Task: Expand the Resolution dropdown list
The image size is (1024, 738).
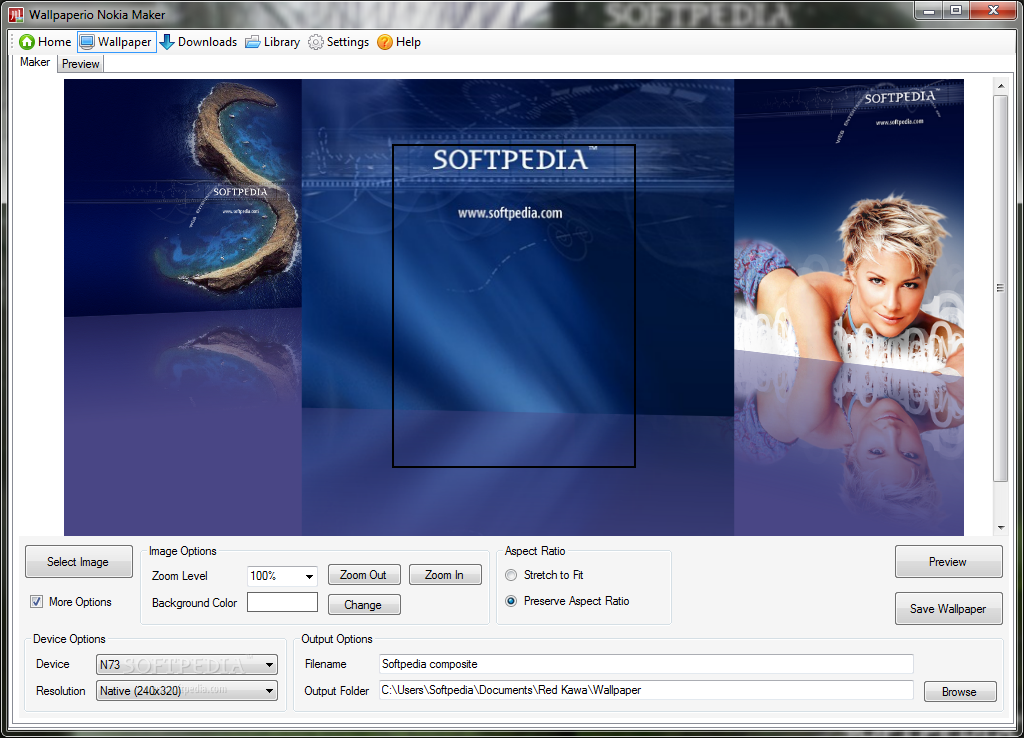Action: pyautogui.click(x=268, y=690)
